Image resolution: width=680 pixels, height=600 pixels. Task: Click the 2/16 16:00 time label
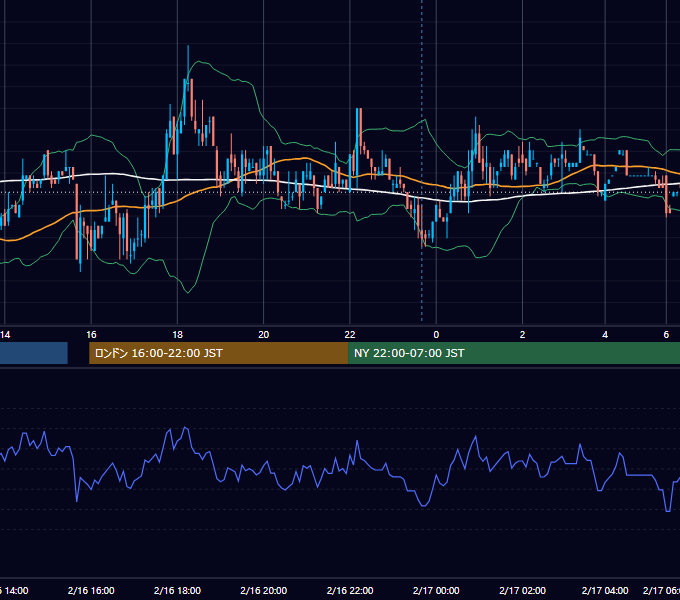click(91, 590)
